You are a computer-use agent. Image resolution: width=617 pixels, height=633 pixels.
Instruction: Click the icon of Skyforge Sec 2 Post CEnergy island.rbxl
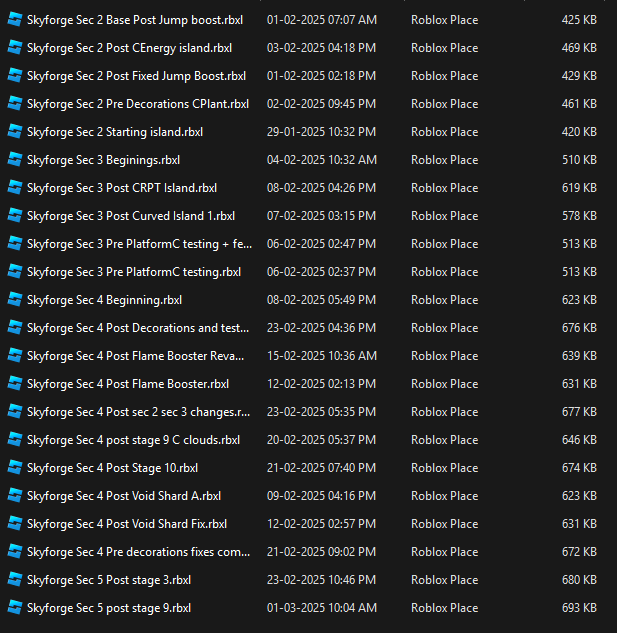click(15, 48)
